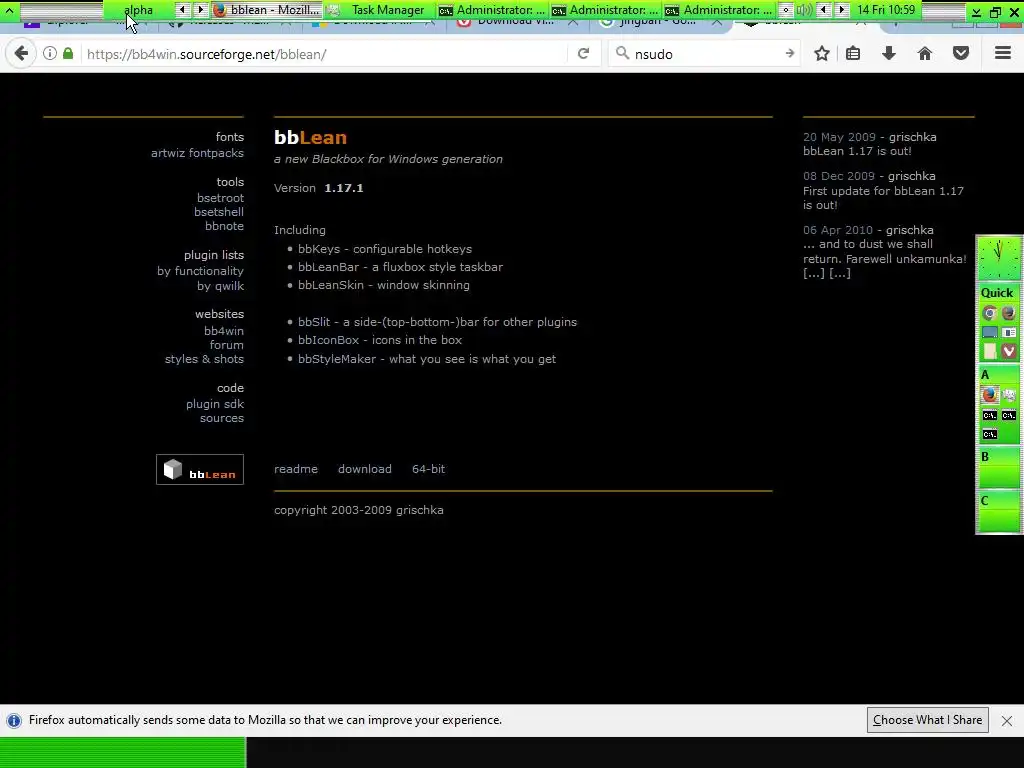This screenshot has width=1024, height=768.
Task: Launch Chrome from the Quick group
Action: [989, 313]
